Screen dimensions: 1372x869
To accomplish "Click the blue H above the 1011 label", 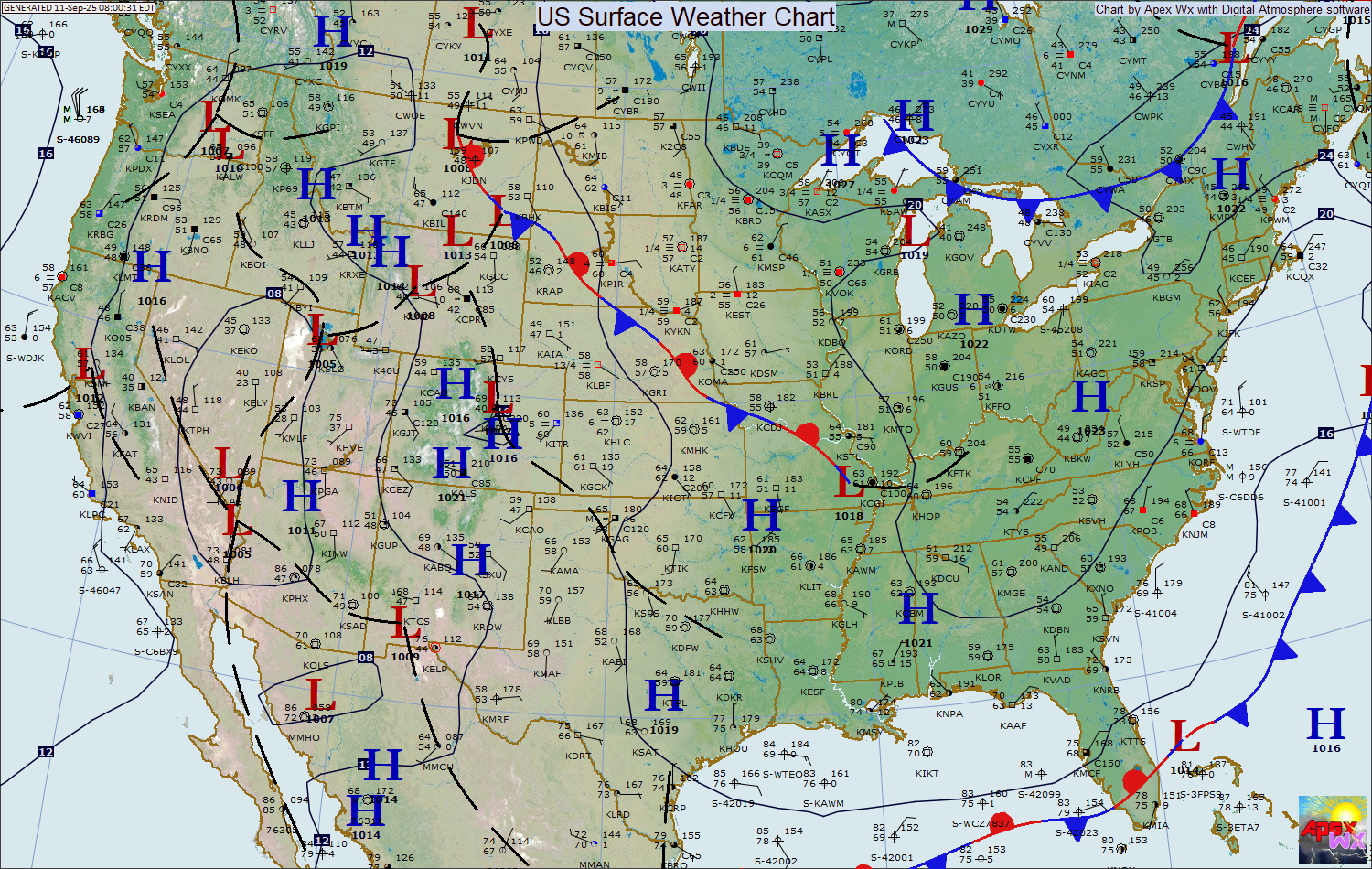I will point(302,497).
